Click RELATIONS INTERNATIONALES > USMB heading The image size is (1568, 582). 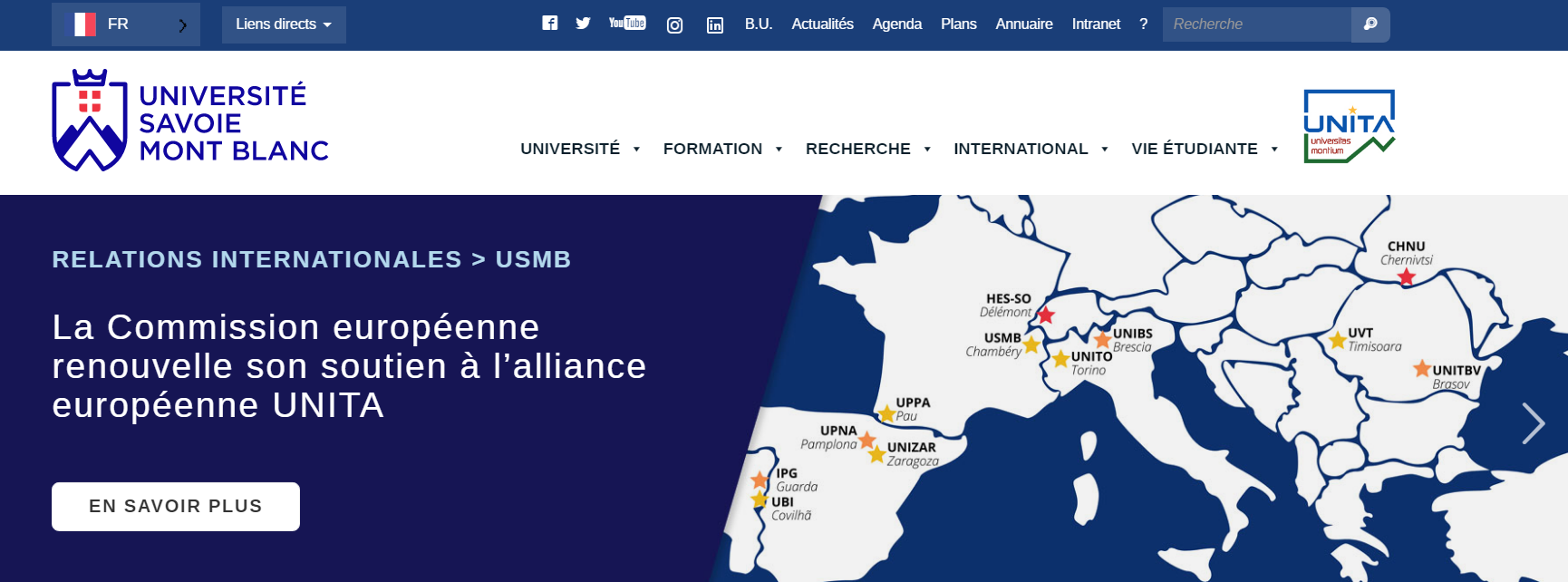coord(311,259)
